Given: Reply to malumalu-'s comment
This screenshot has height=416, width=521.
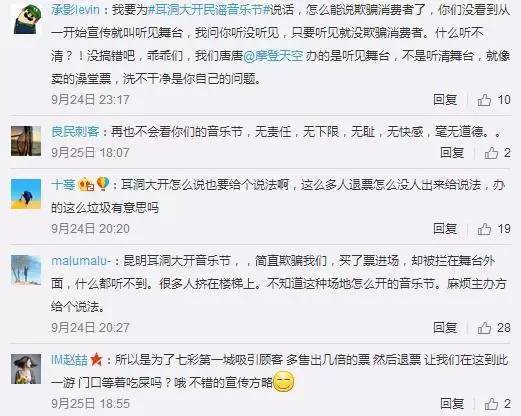Looking at the screenshot, I should coord(445,328).
